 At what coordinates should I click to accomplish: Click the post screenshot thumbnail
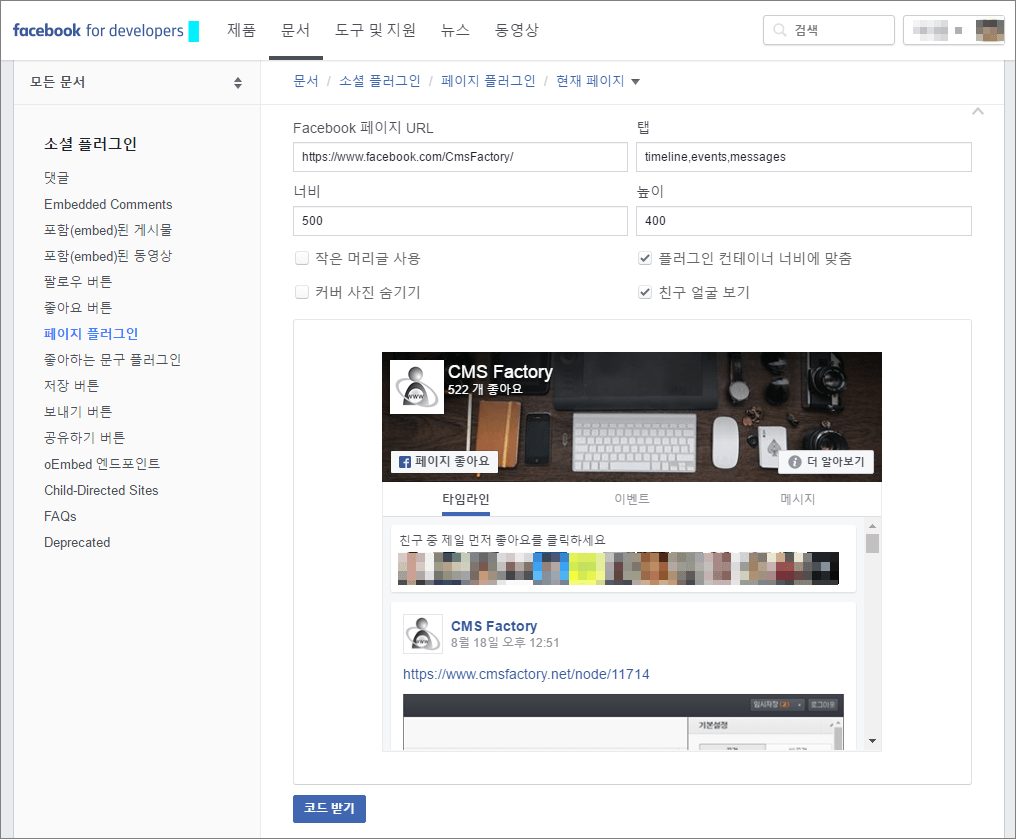pyautogui.click(x=623, y=722)
